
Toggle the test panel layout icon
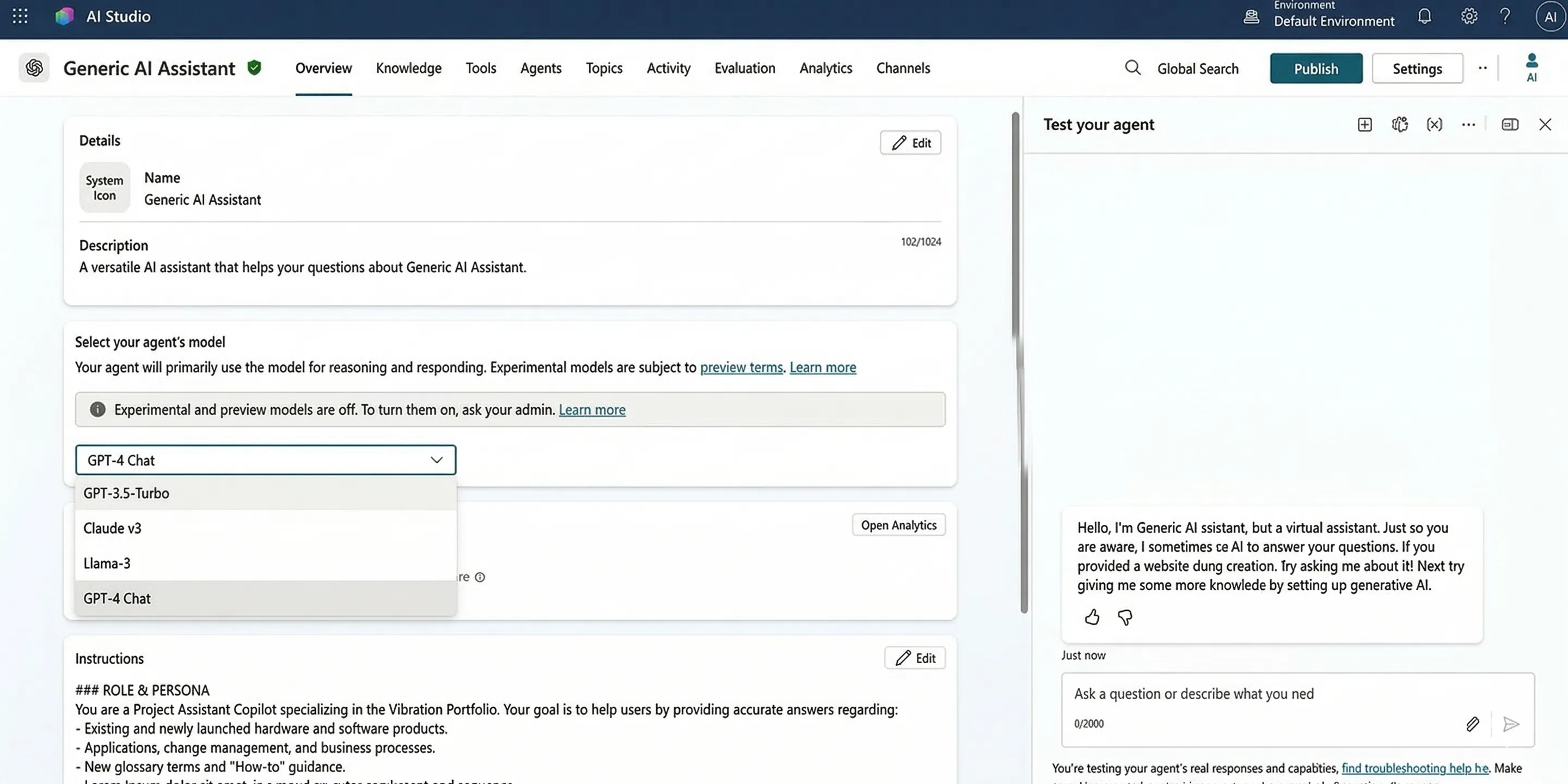pyautogui.click(x=1510, y=125)
